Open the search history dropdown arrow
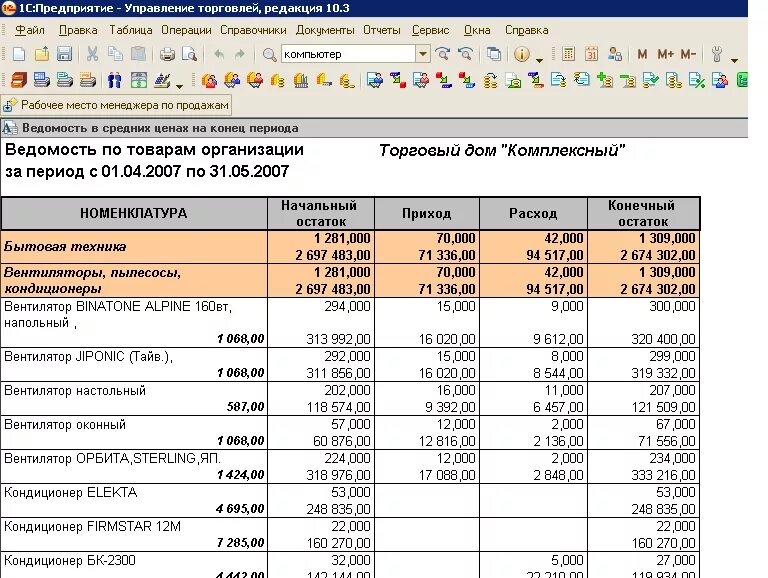 tap(423, 54)
